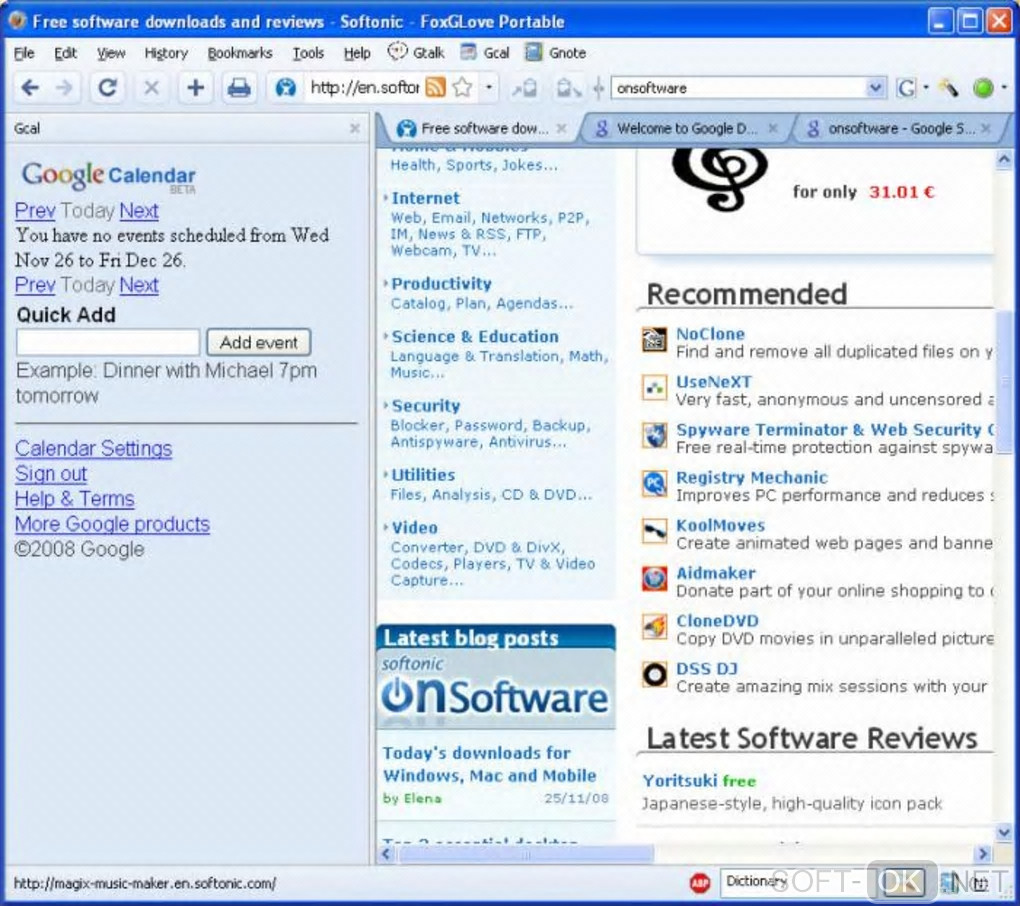Open the Gcal toolbar button
The width and height of the screenshot is (1020, 906).
click(485, 53)
